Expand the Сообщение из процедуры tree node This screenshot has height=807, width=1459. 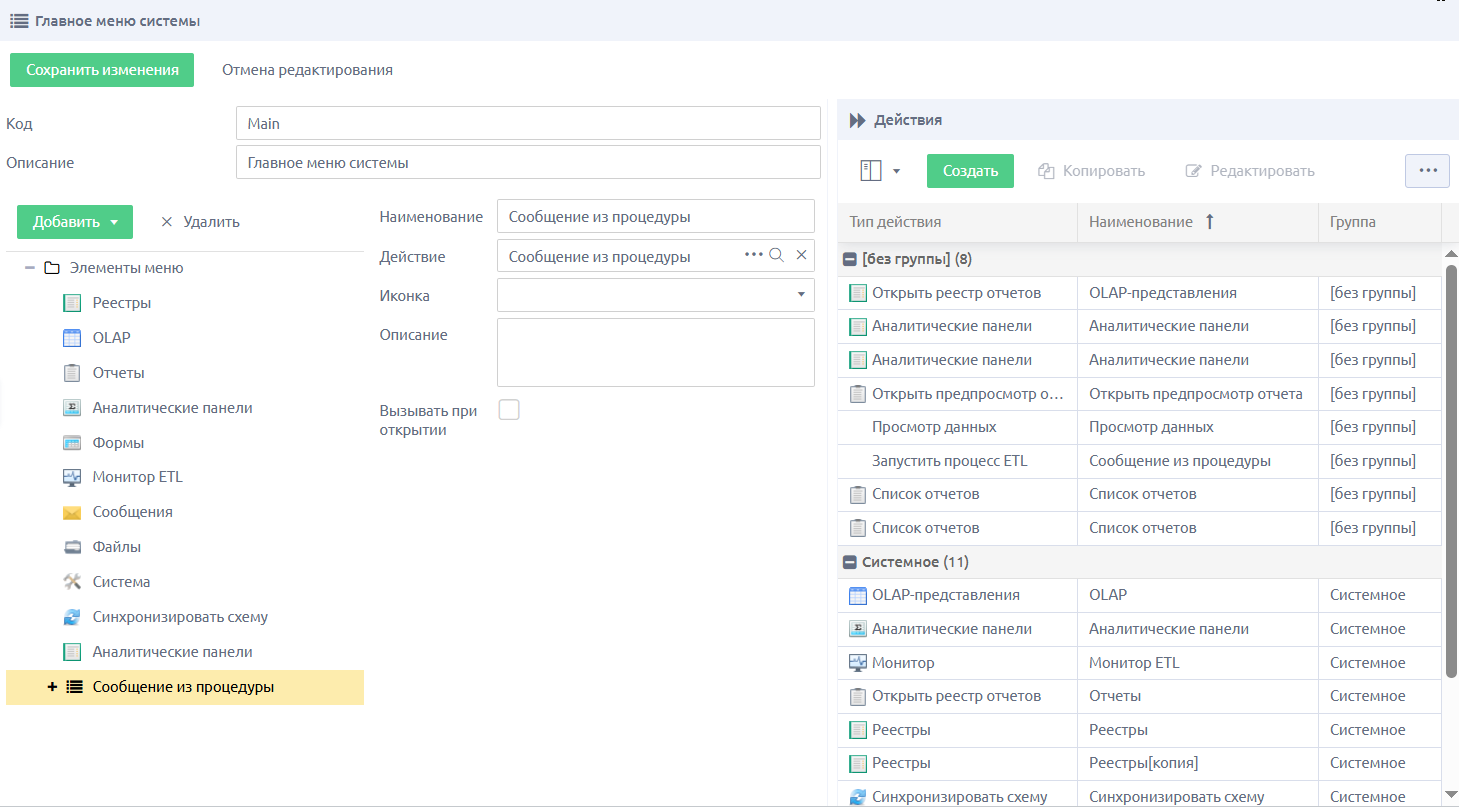pyautogui.click(x=52, y=687)
